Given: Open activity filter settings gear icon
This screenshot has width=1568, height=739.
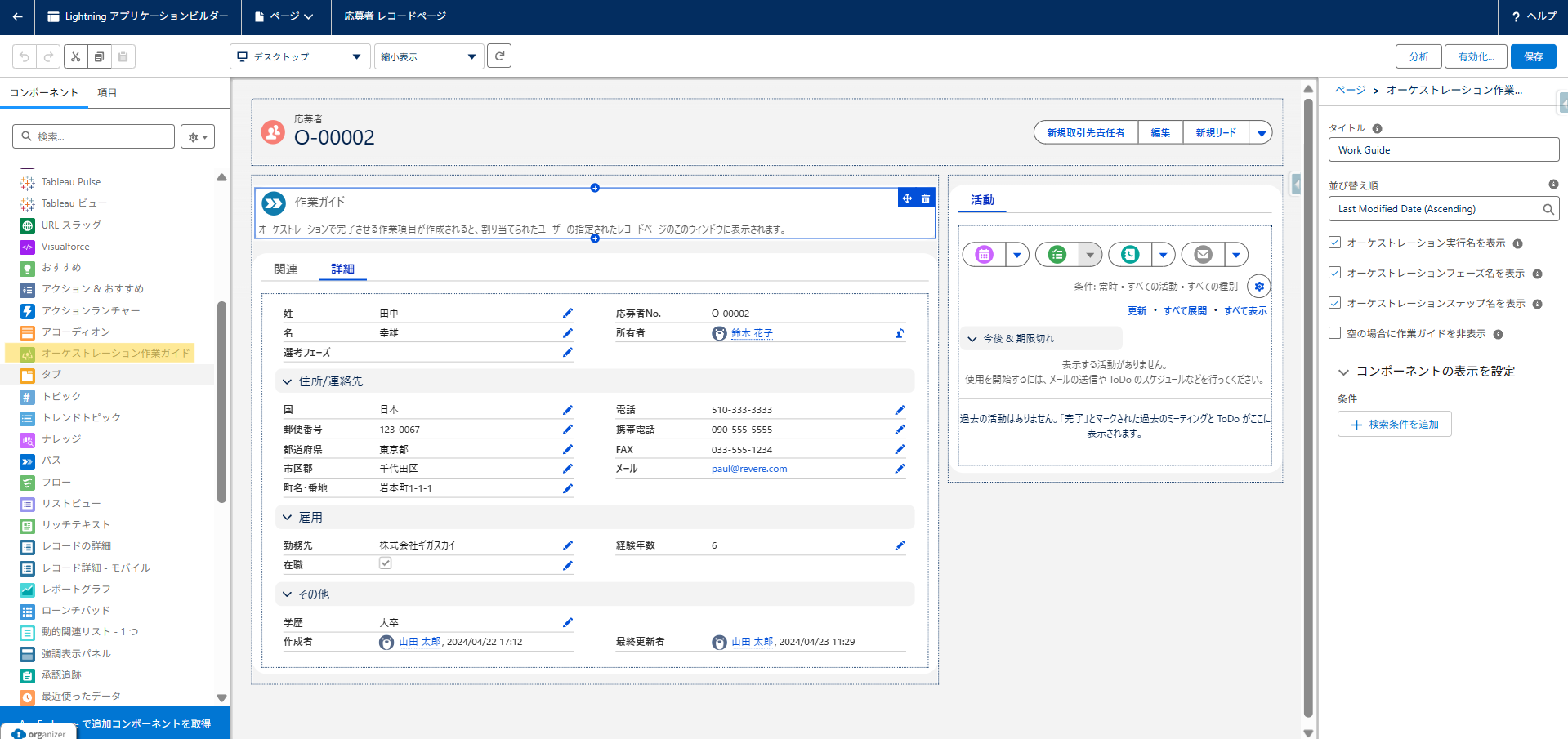Looking at the screenshot, I should click(1258, 287).
